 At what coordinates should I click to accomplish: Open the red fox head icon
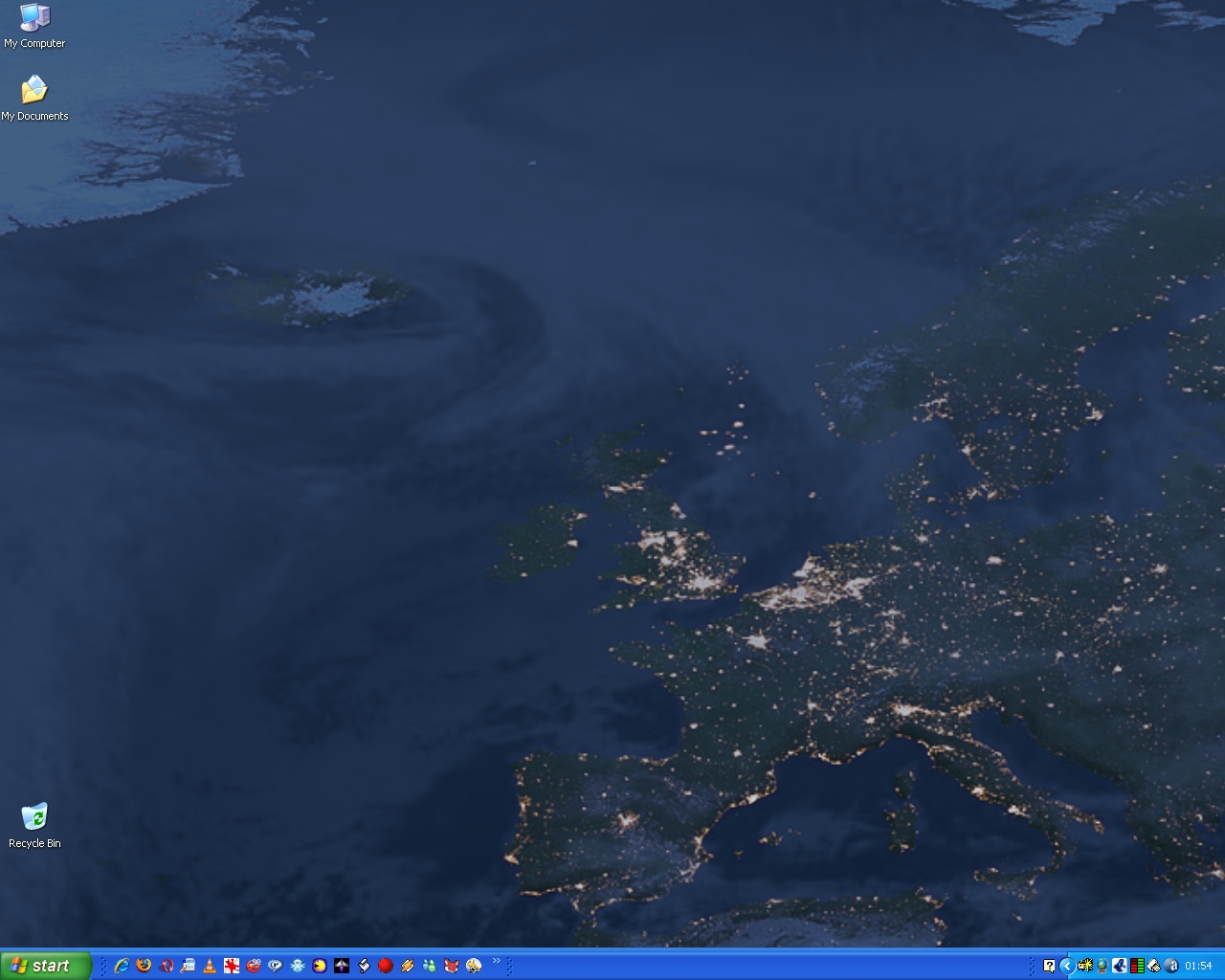[x=452, y=966]
